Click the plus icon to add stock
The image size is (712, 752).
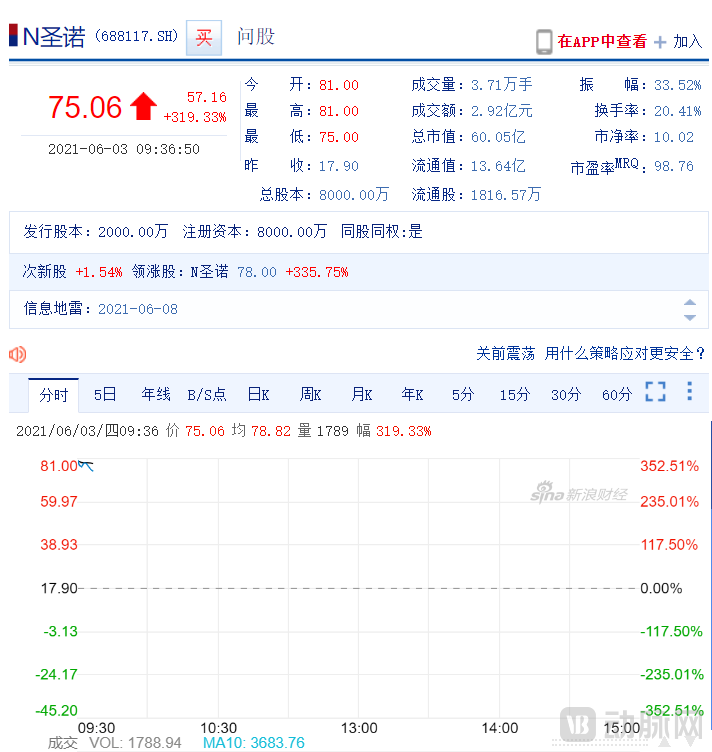[660, 42]
